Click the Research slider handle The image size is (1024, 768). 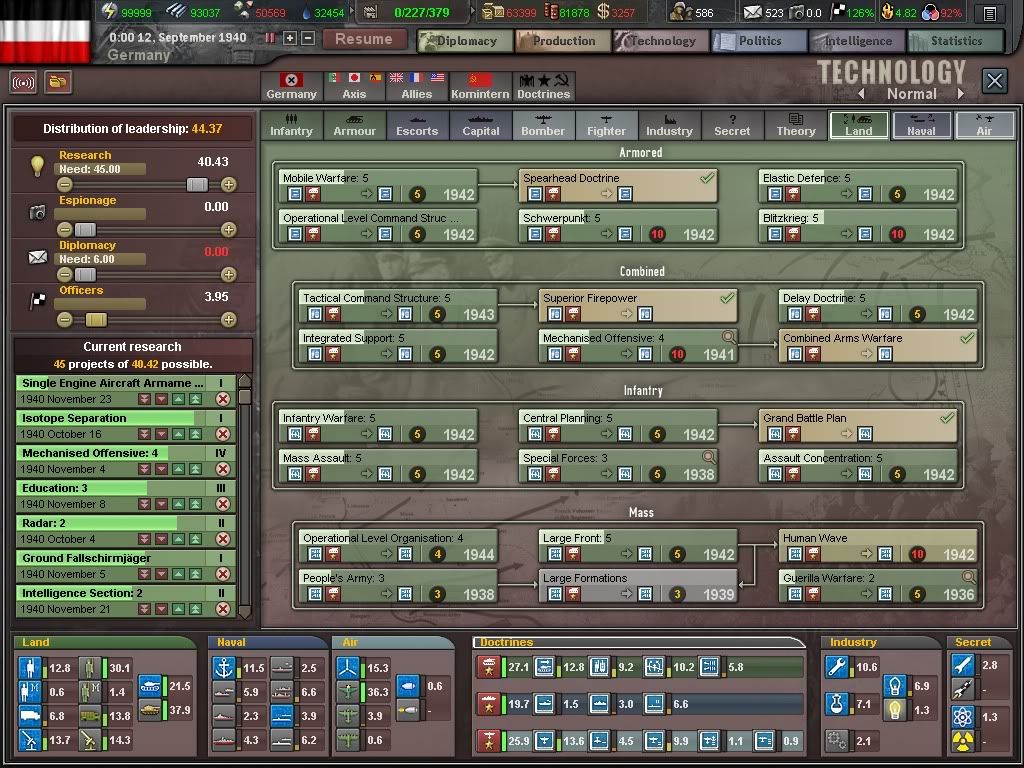click(x=197, y=185)
